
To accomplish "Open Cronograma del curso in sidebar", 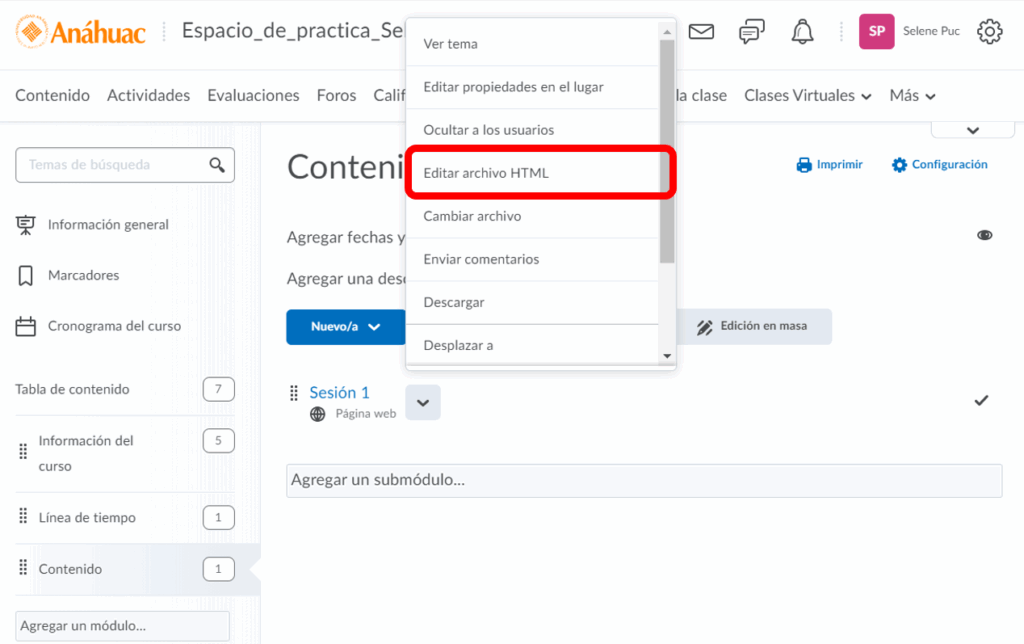I will [x=114, y=326].
